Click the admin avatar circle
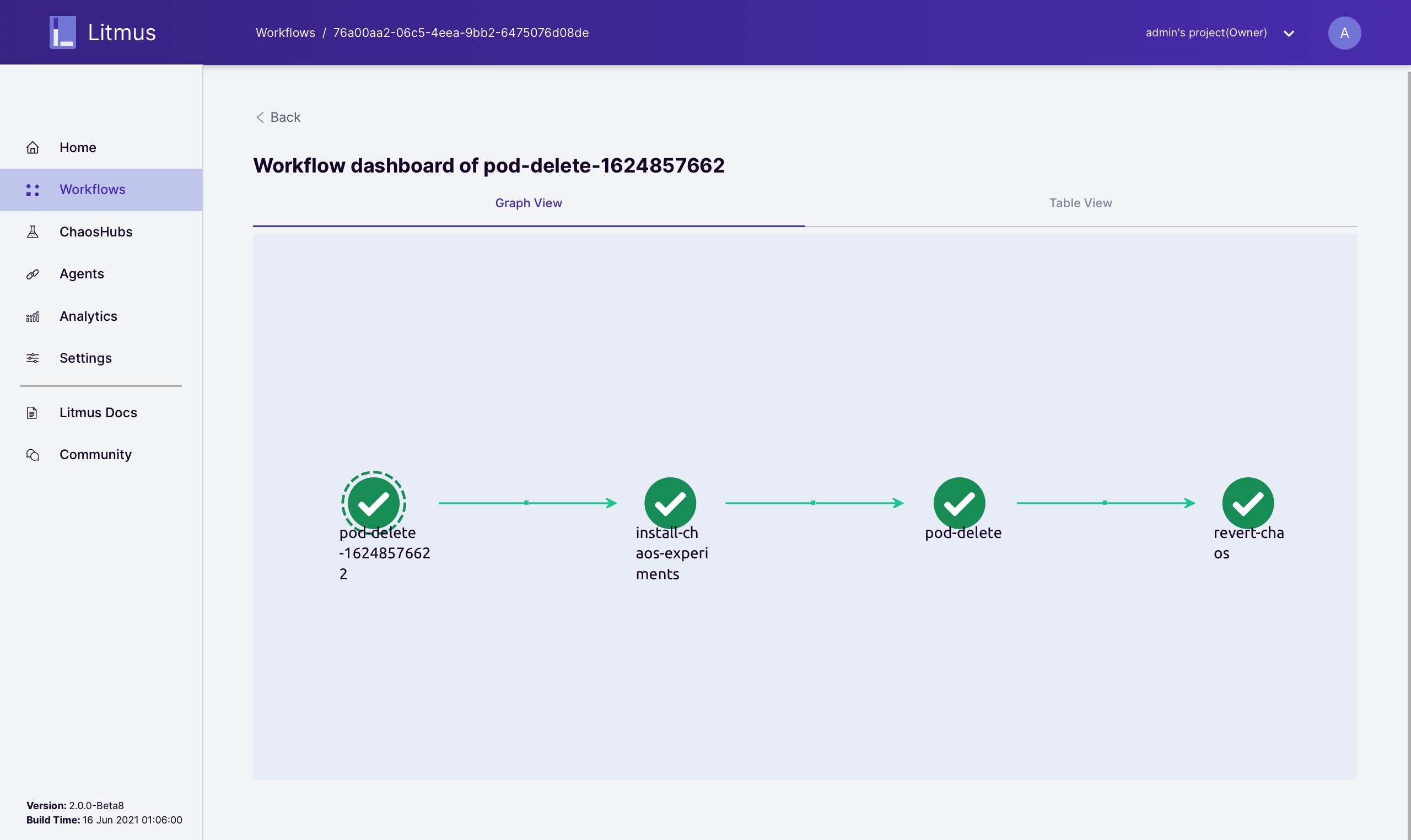Screen dimensions: 1411x840 pyautogui.click(x=1344, y=33)
